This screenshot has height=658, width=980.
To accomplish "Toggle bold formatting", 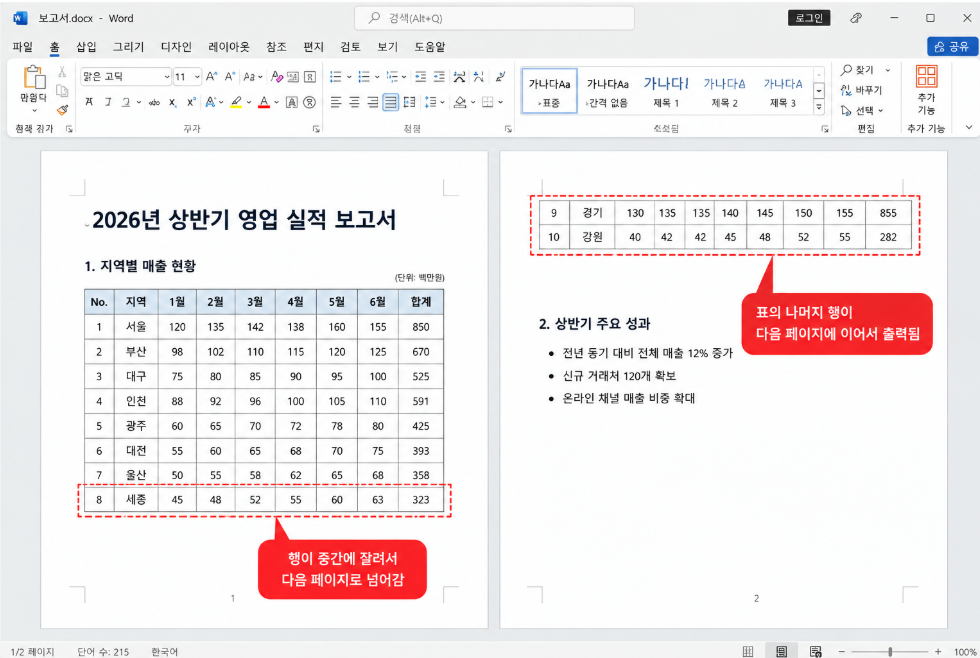I will point(89,102).
